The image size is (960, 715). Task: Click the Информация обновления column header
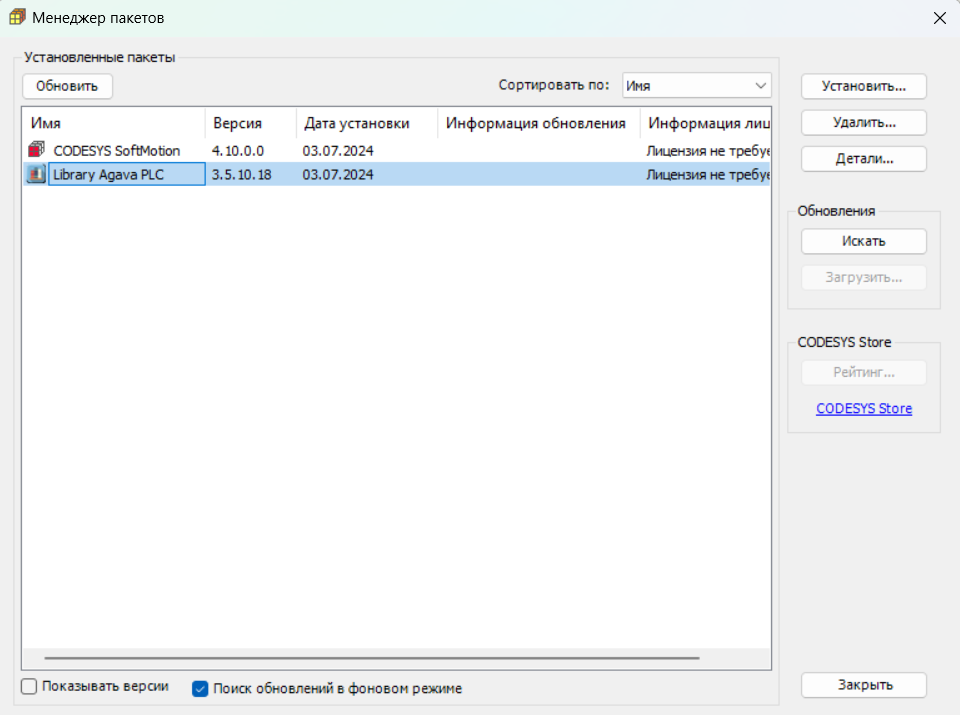click(x=538, y=123)
